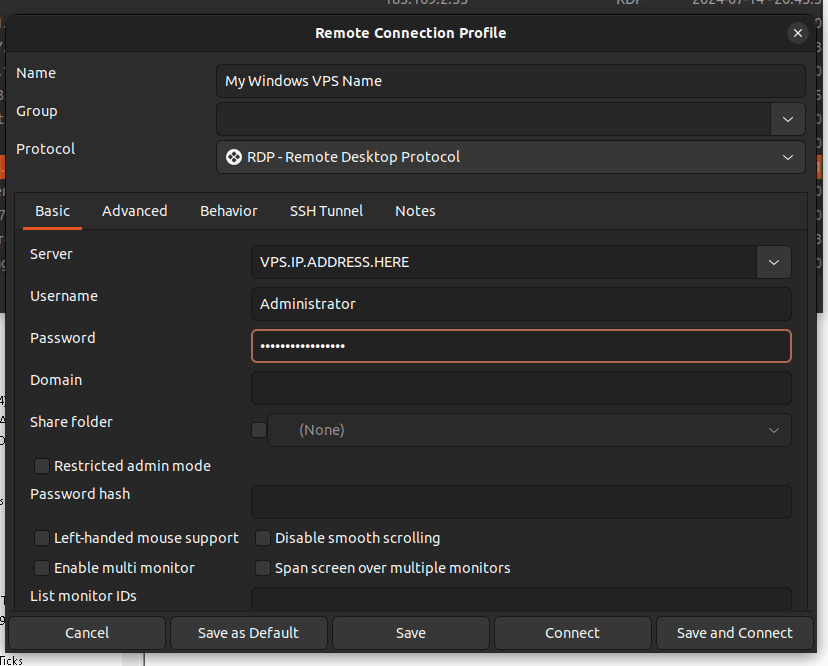The image size is (828, 666).
Task: Enable Disable smooth scrolling option
Action: 262,538
